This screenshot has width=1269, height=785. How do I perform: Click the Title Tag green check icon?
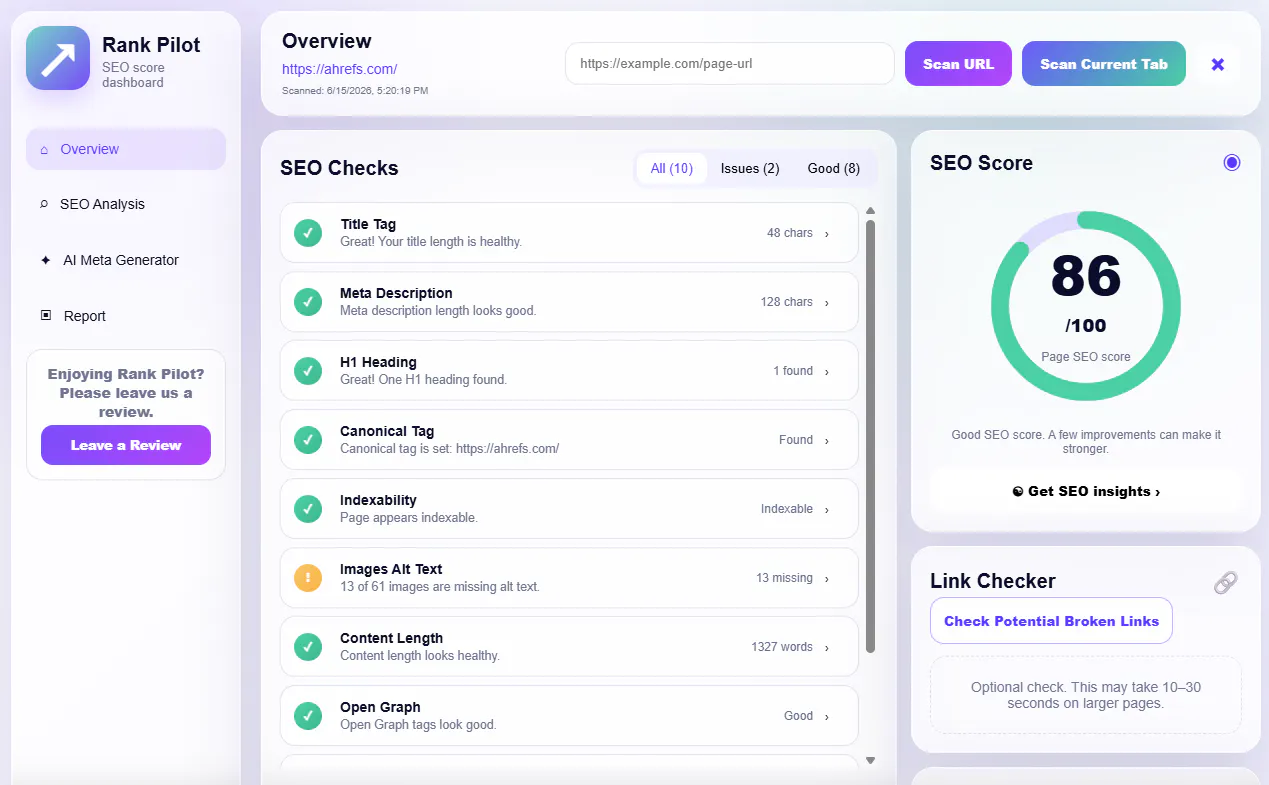tap(308, 233)
